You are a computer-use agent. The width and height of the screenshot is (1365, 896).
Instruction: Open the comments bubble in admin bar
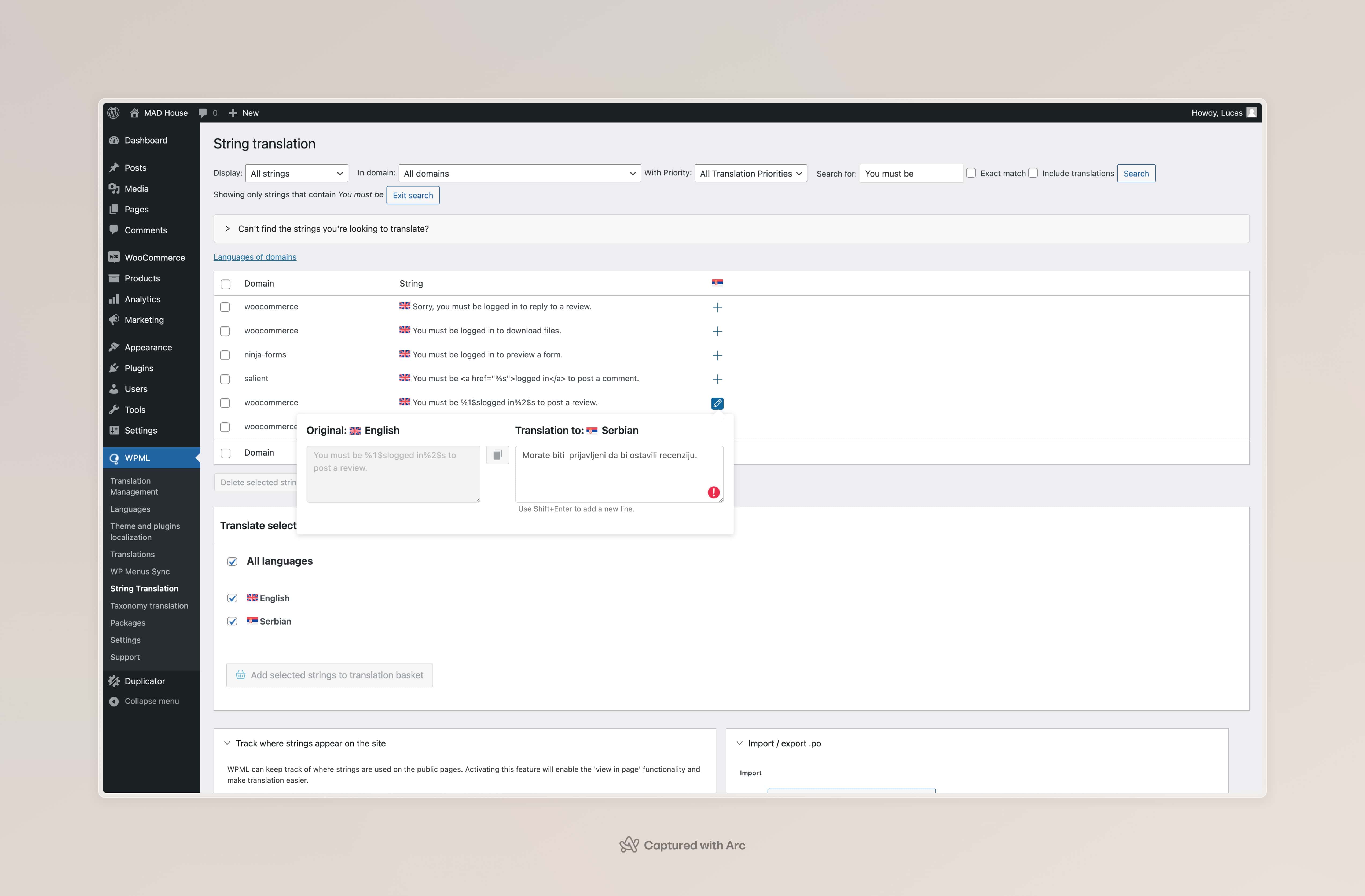click(203, 113)
